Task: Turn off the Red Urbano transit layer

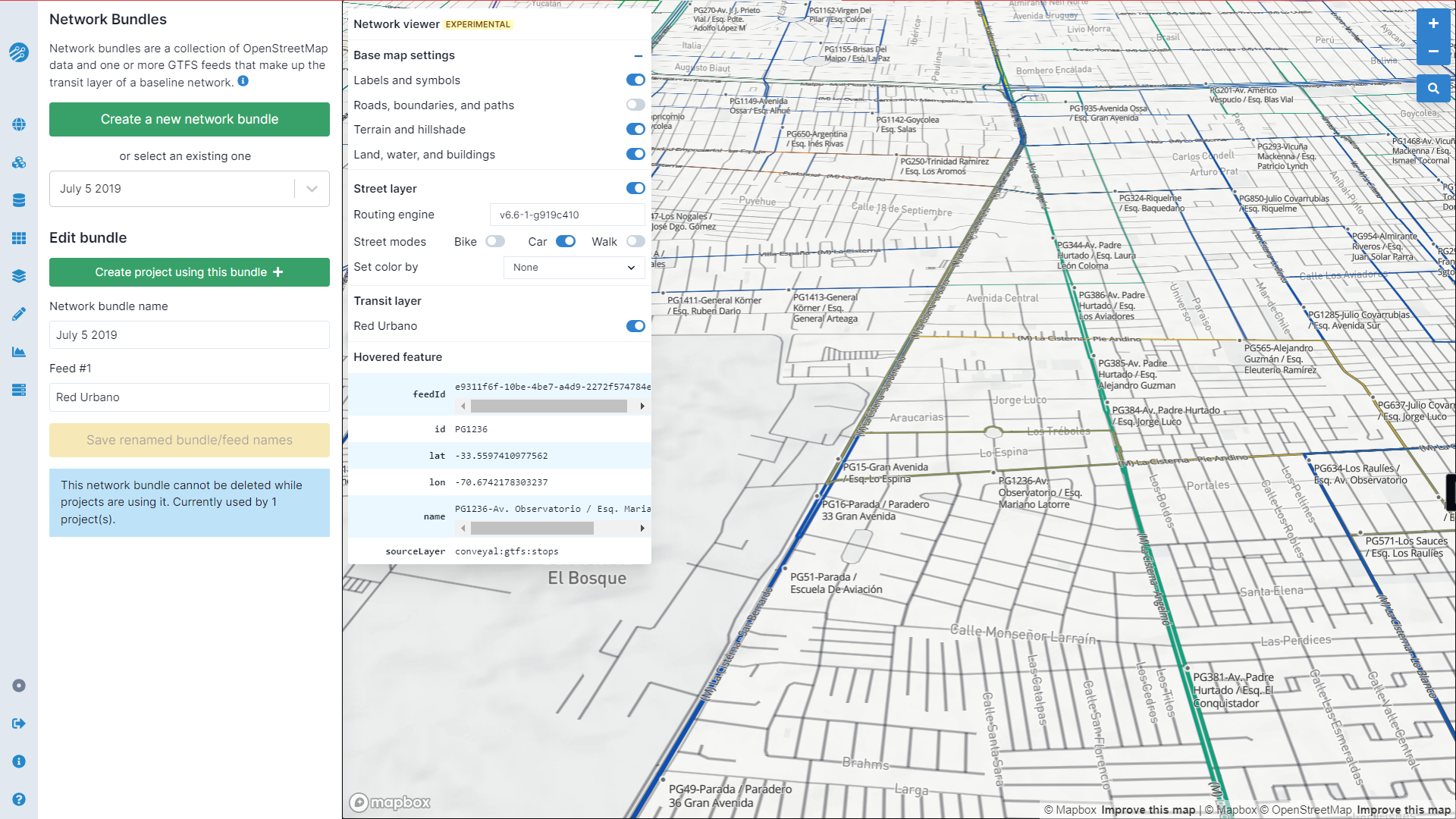Action: 635,326
